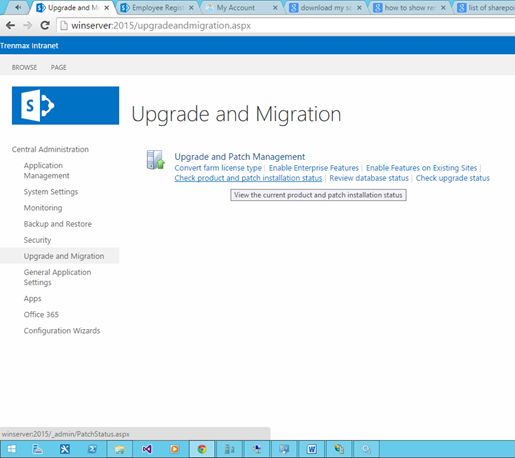Open General Application Settings in the sidebar

(57, 277)
